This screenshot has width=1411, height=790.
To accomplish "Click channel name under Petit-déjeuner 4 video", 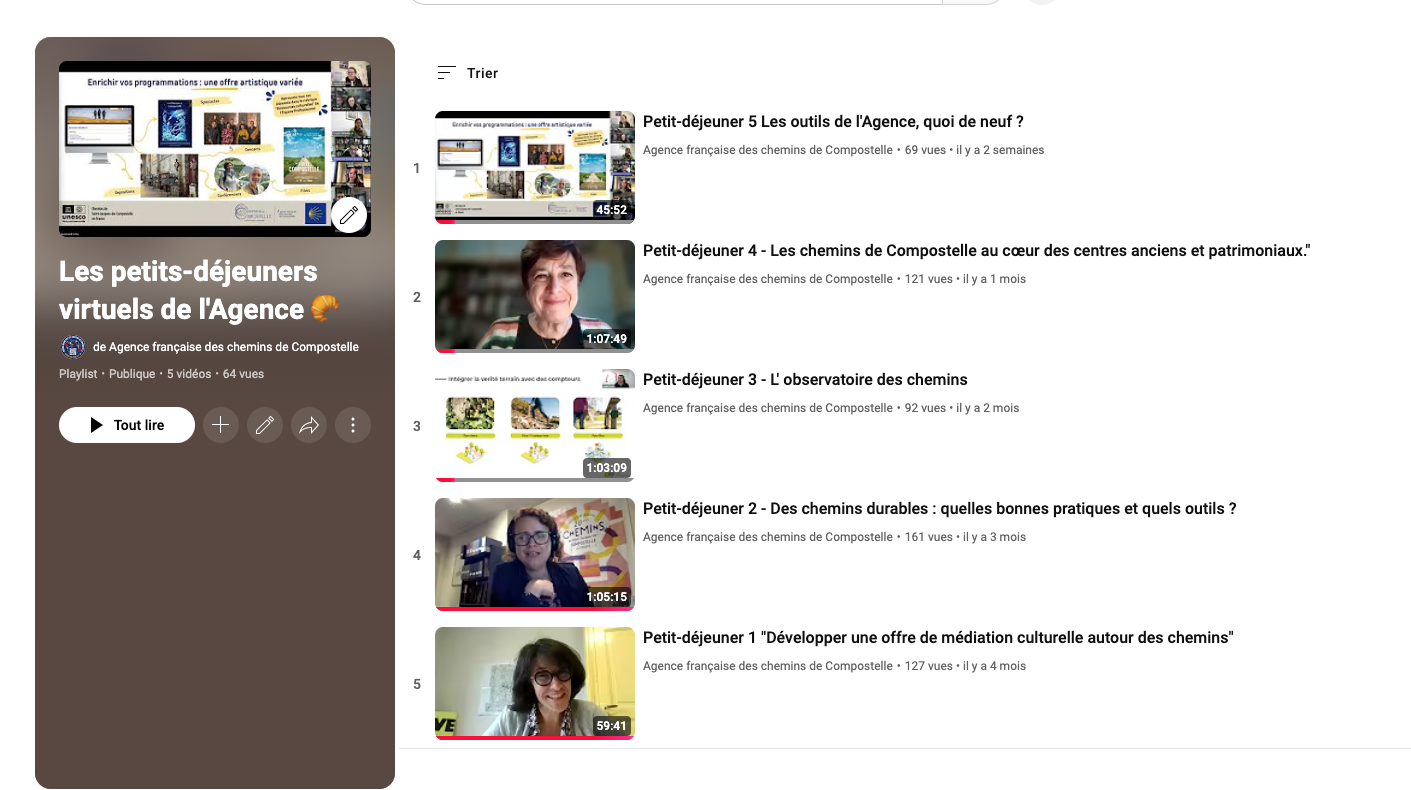I will tap(767, 279).
